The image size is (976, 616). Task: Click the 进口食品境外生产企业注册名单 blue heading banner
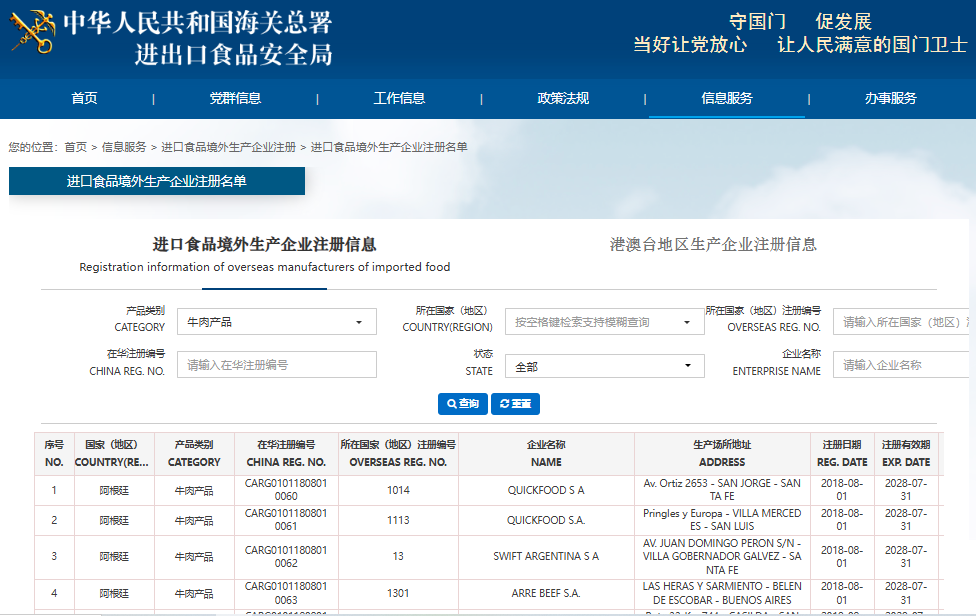coord(157,181)
